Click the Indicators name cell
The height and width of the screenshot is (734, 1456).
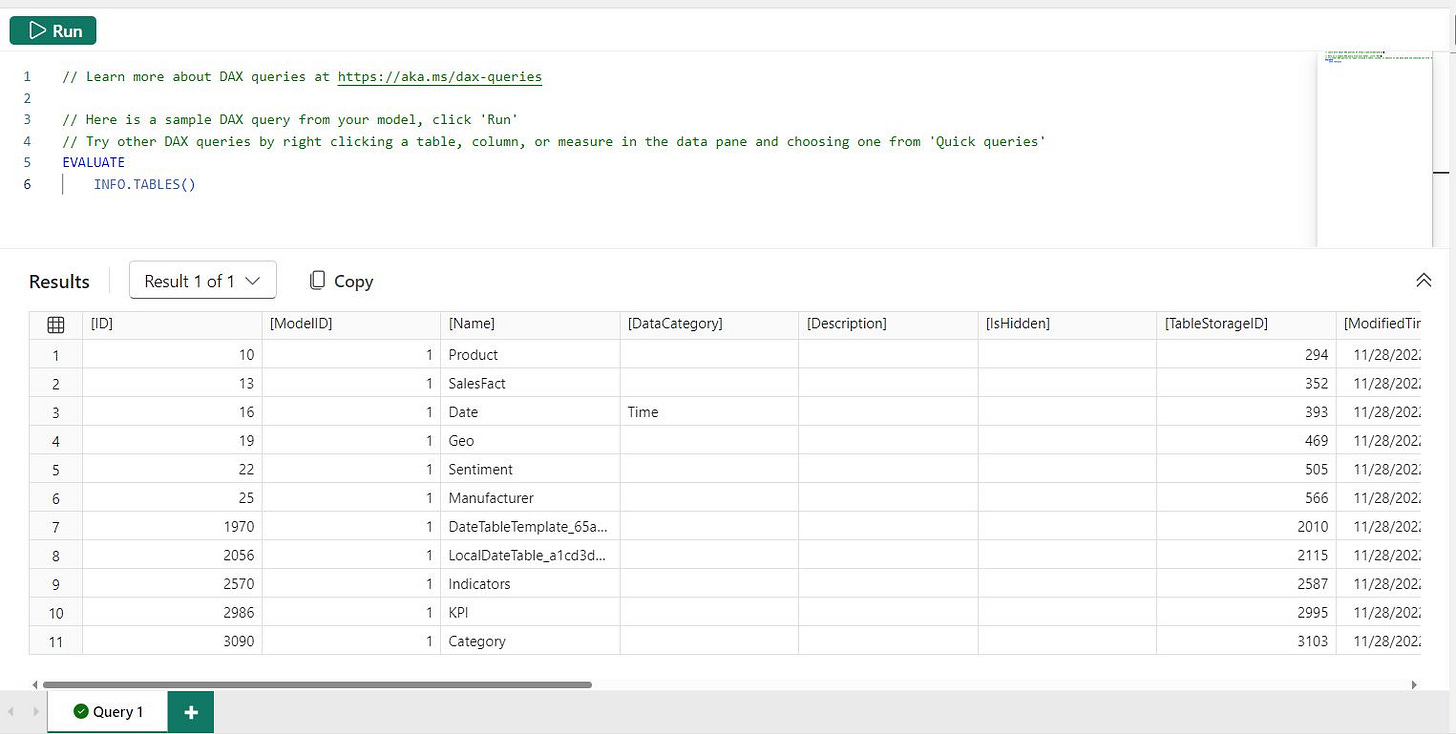pyautogui.click(x=530, y=584)
